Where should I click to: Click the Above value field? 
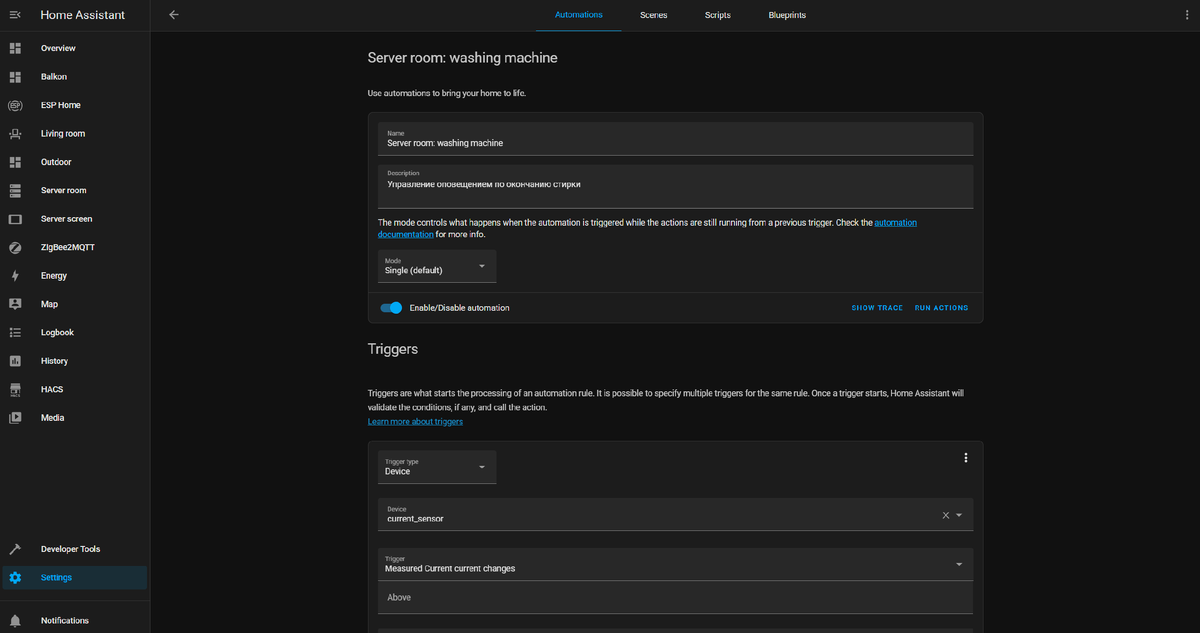(675, 598)
